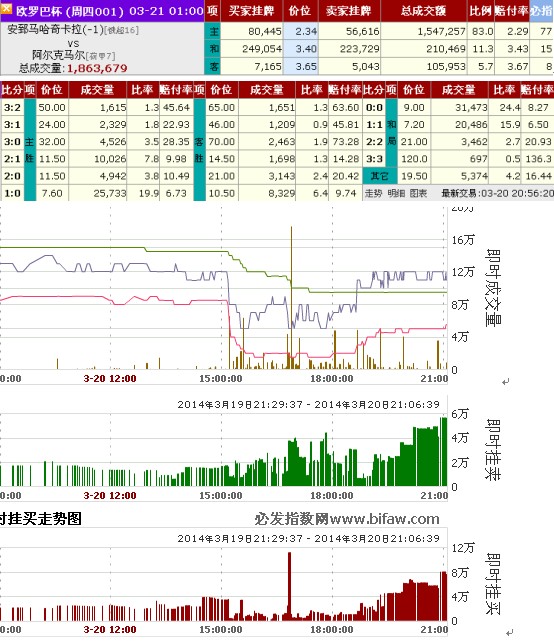Click the tall volume spike in the trend chart

click(x=292, y=298)
